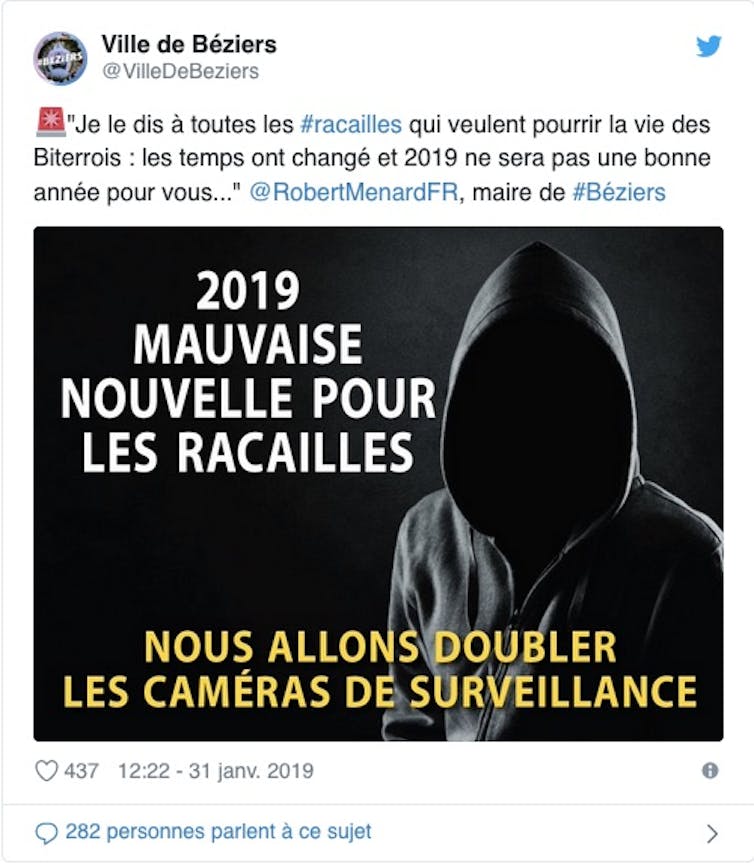This screenshot has width=754, height=864.
Task: Click the Twitter bird logo
Action: [x=708, y=46]
